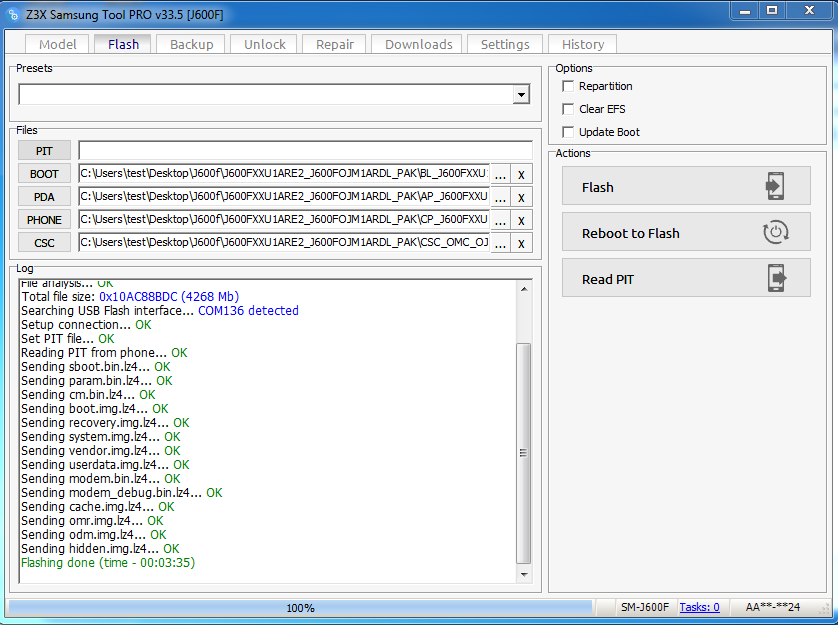838x625 pixels.
Task: Click the 100% progress bar
Action: [x=300, y=608]
